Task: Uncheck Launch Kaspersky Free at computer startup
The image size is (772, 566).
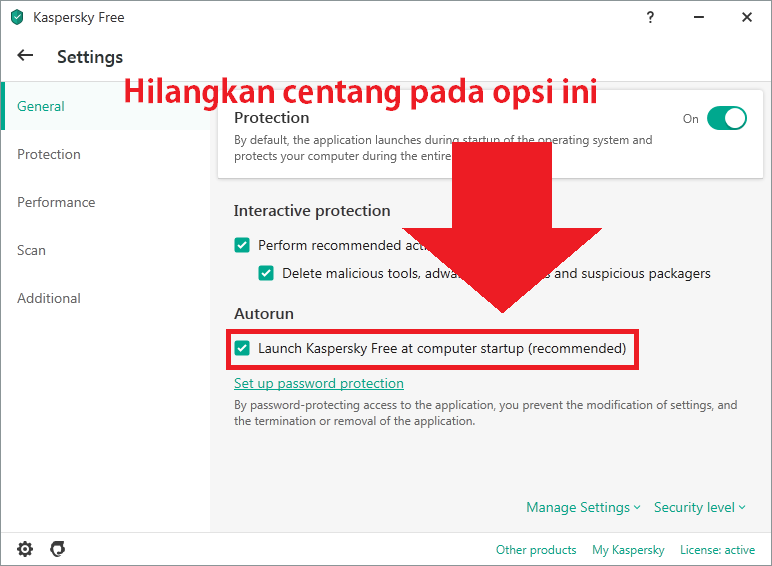Action: point(242,348)
